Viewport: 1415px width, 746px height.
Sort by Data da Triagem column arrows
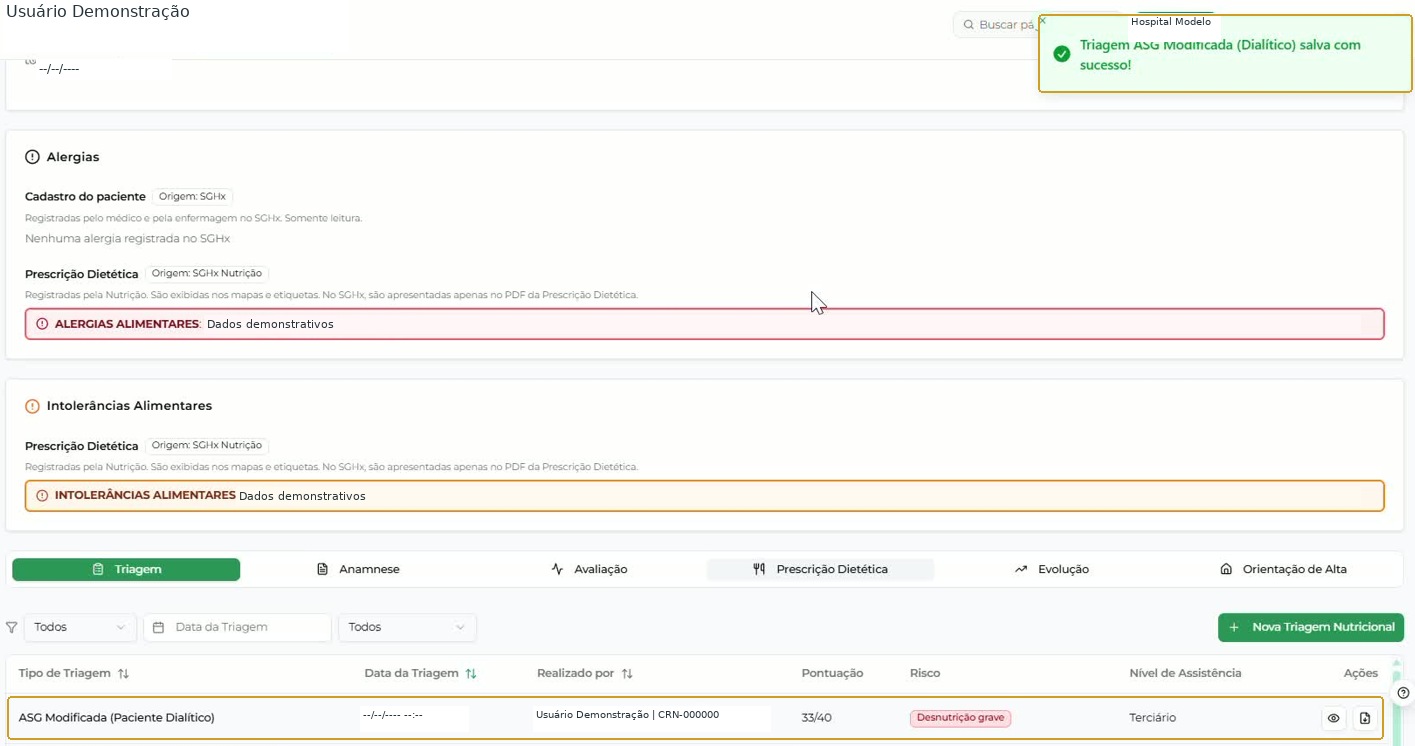[471, 674]
